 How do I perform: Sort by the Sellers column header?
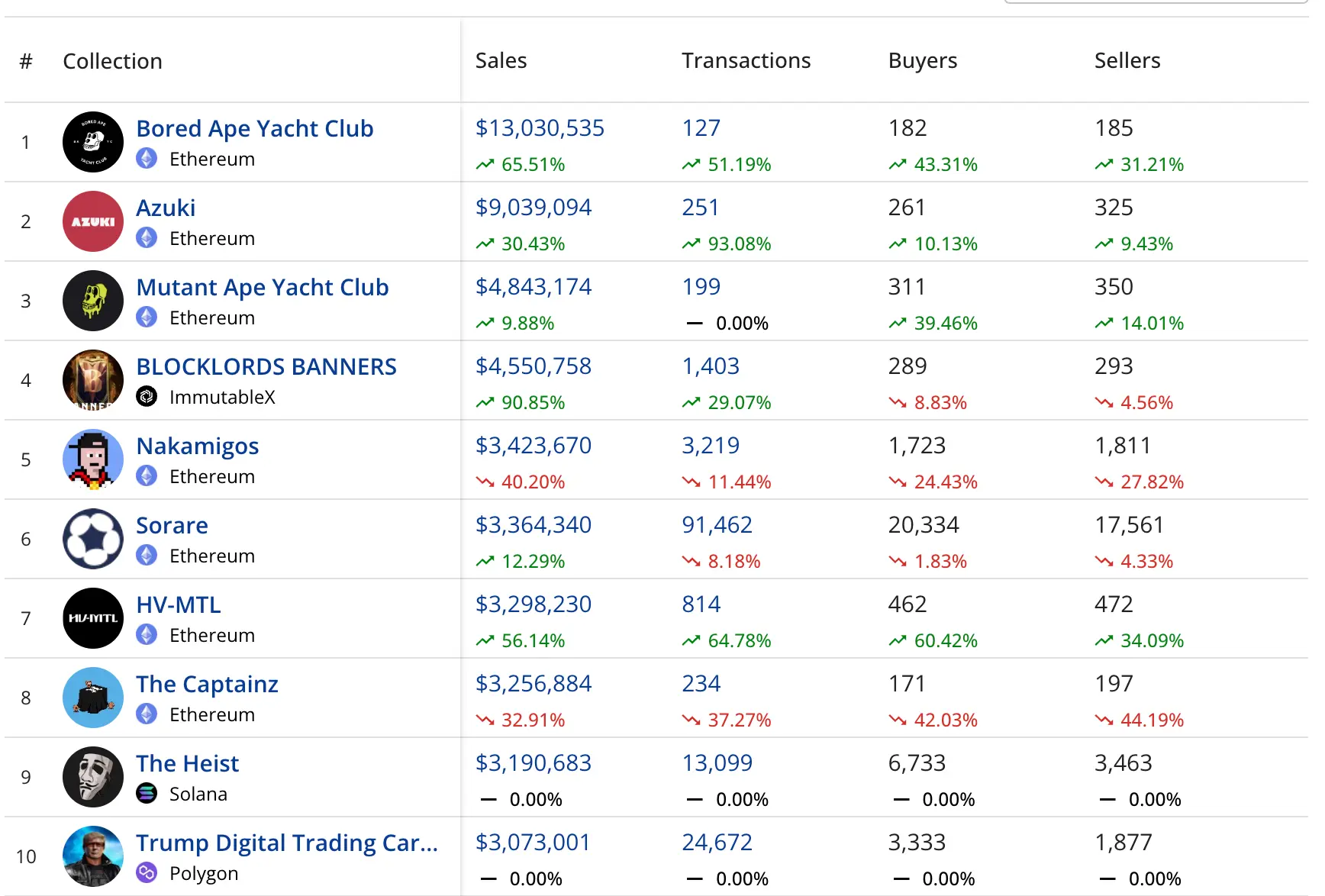point(1127,60)
